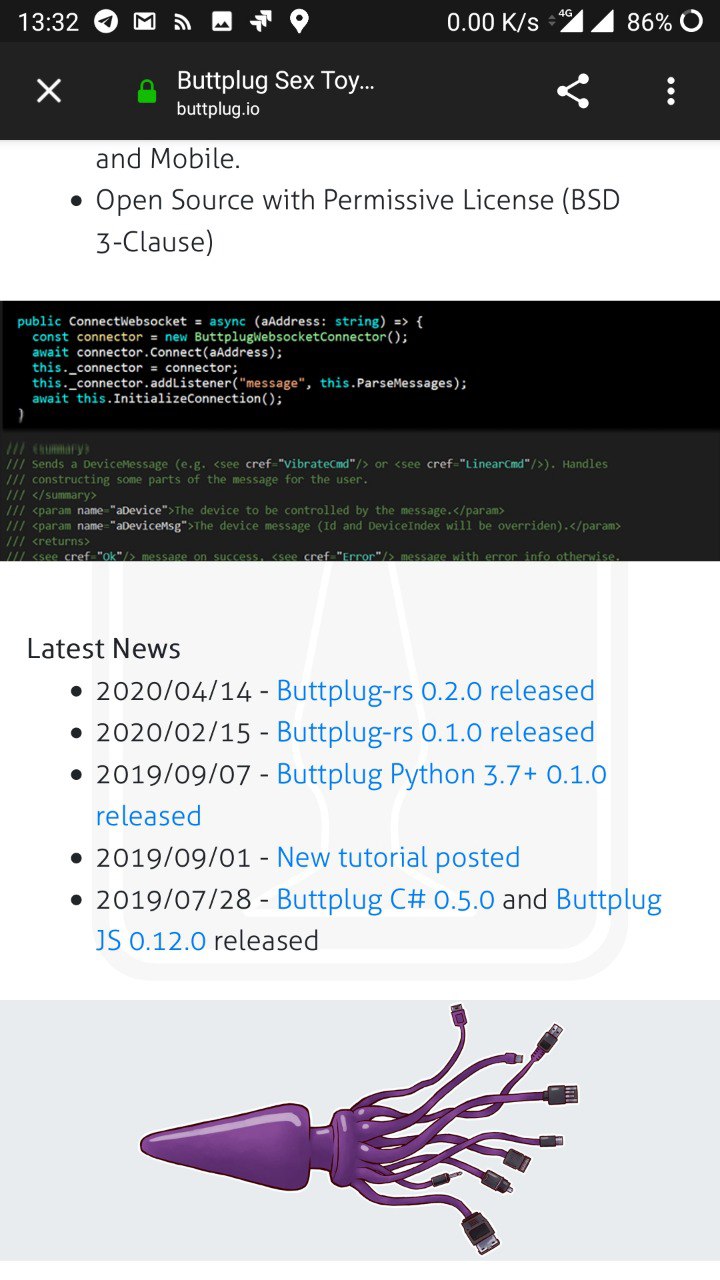Screen dimensions: 720x1280
Task: Tap the status bar clock 13:32
Action: click(x=48, y=21)
